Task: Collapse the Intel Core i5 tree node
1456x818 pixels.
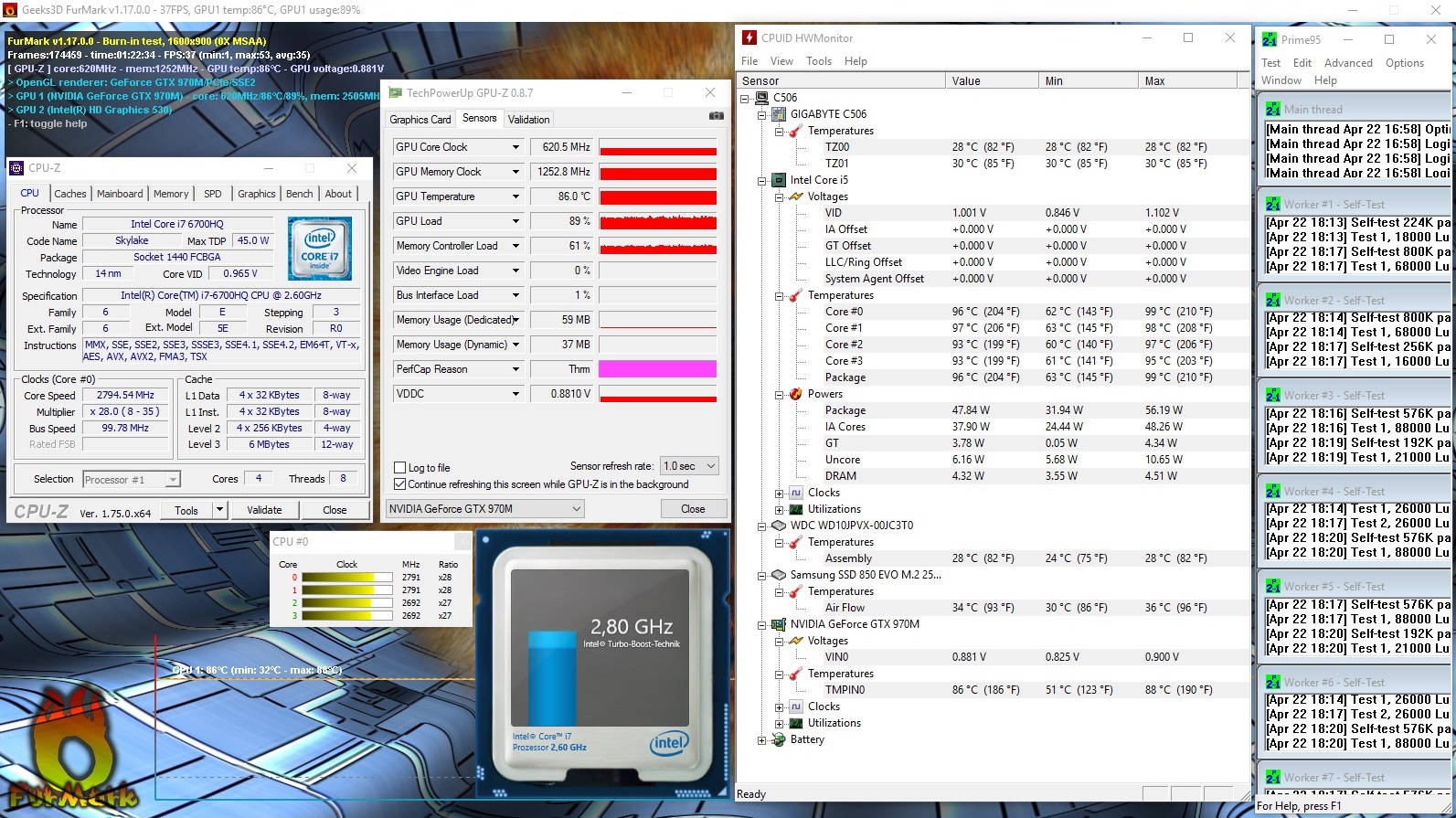Action: (761, 181)
